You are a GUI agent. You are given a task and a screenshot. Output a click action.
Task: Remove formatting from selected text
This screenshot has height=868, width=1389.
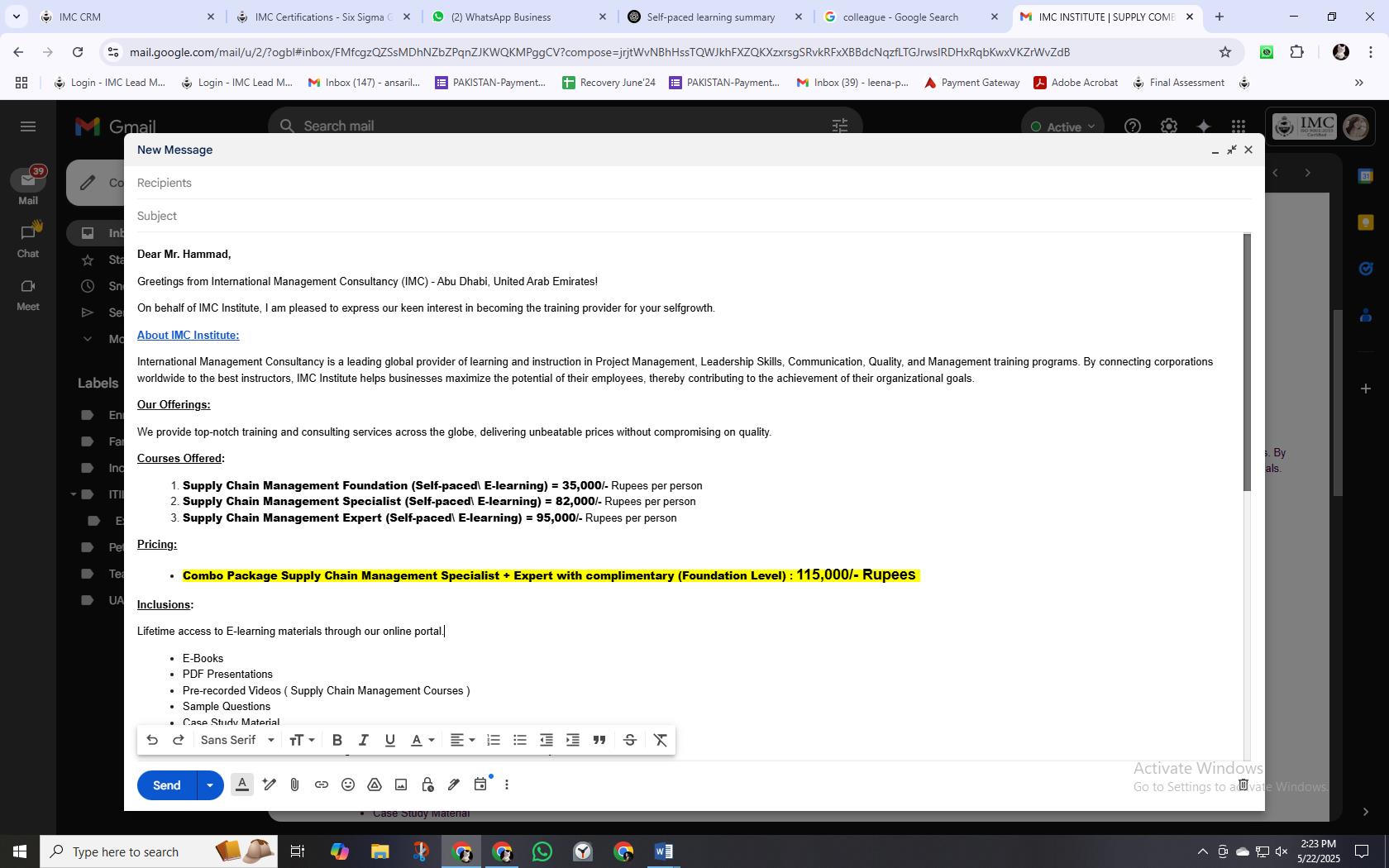(x=661, y=740)
